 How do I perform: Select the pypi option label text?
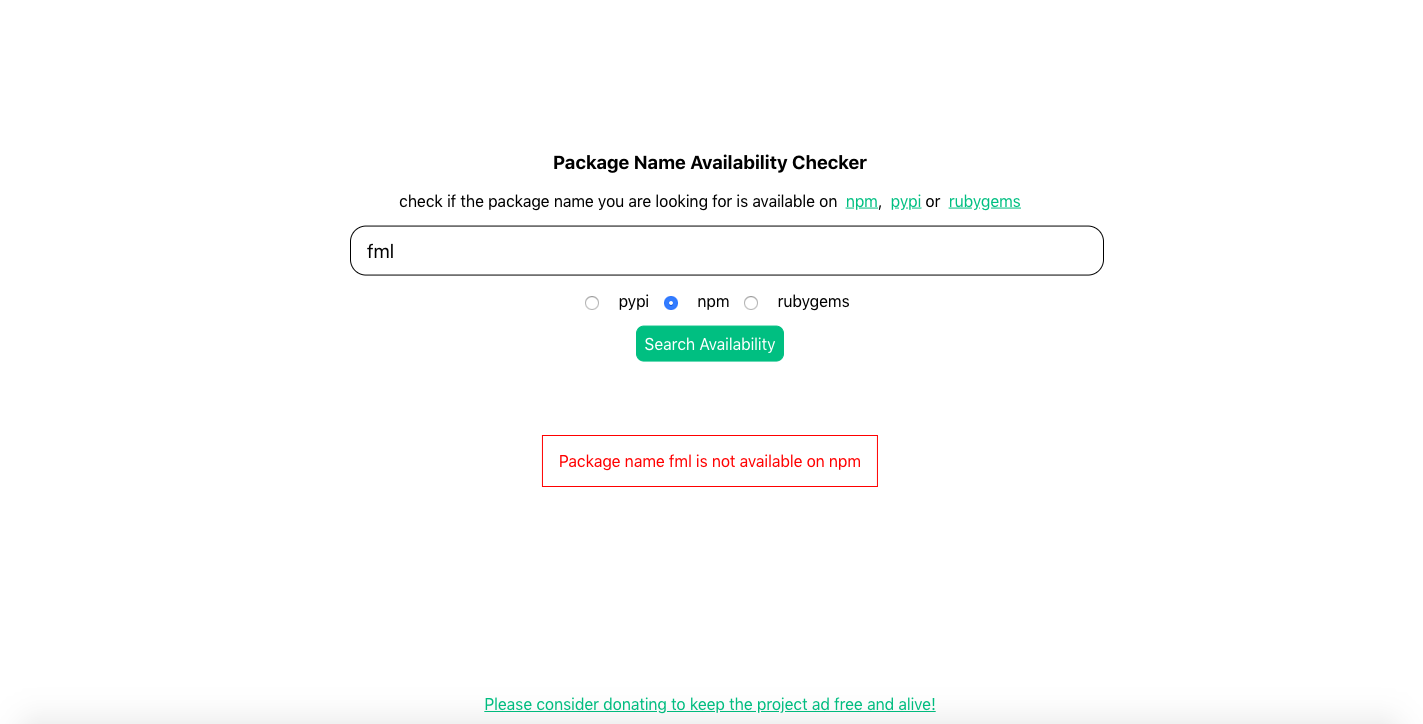632,301
